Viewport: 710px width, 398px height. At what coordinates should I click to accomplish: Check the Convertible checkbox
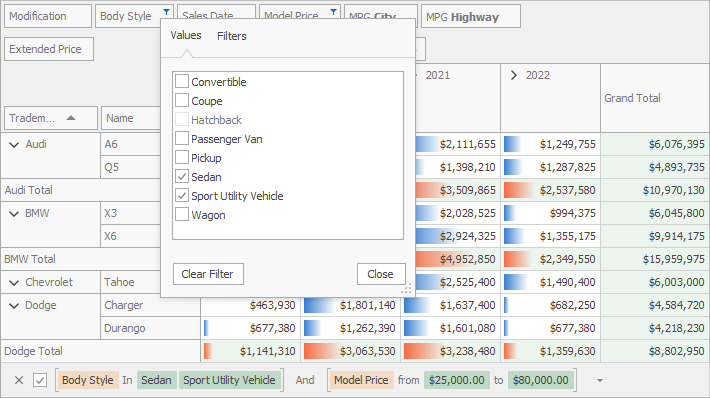pos(182,82)
